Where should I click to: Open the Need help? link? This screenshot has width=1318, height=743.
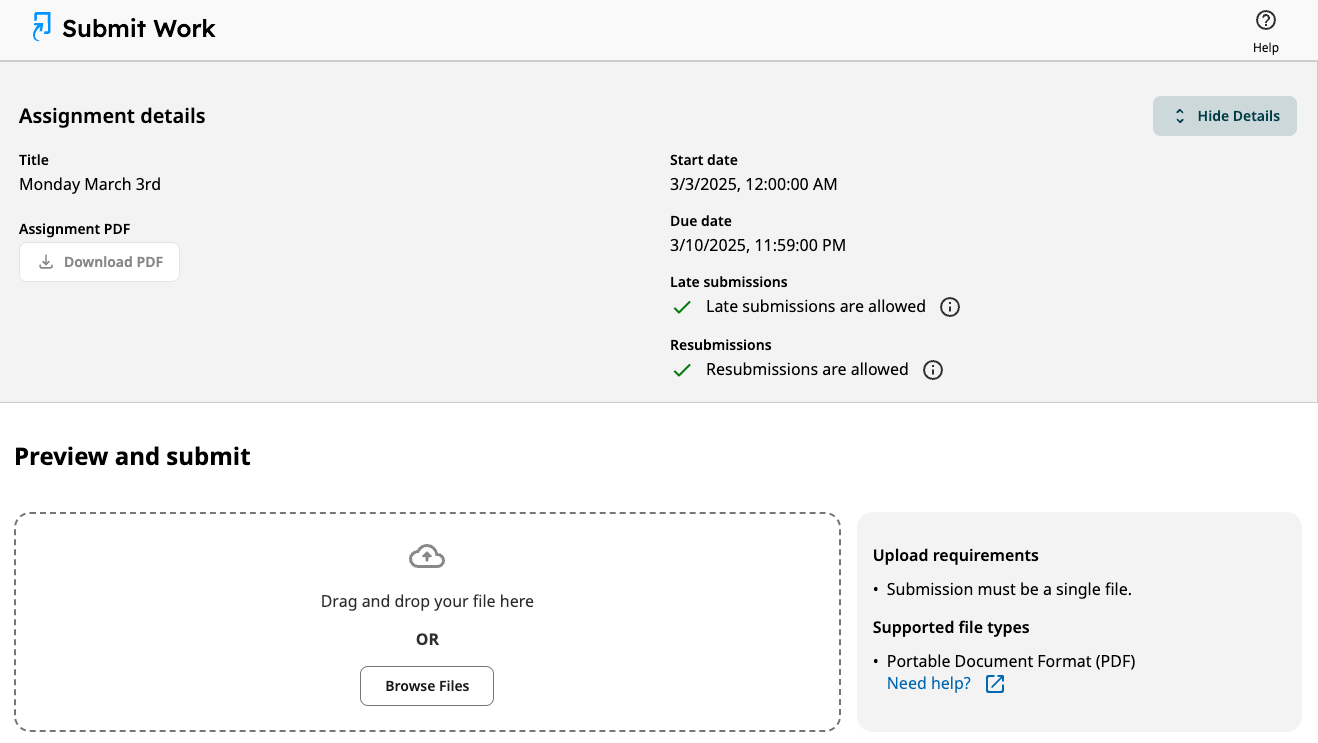click(x=929, y=684)
